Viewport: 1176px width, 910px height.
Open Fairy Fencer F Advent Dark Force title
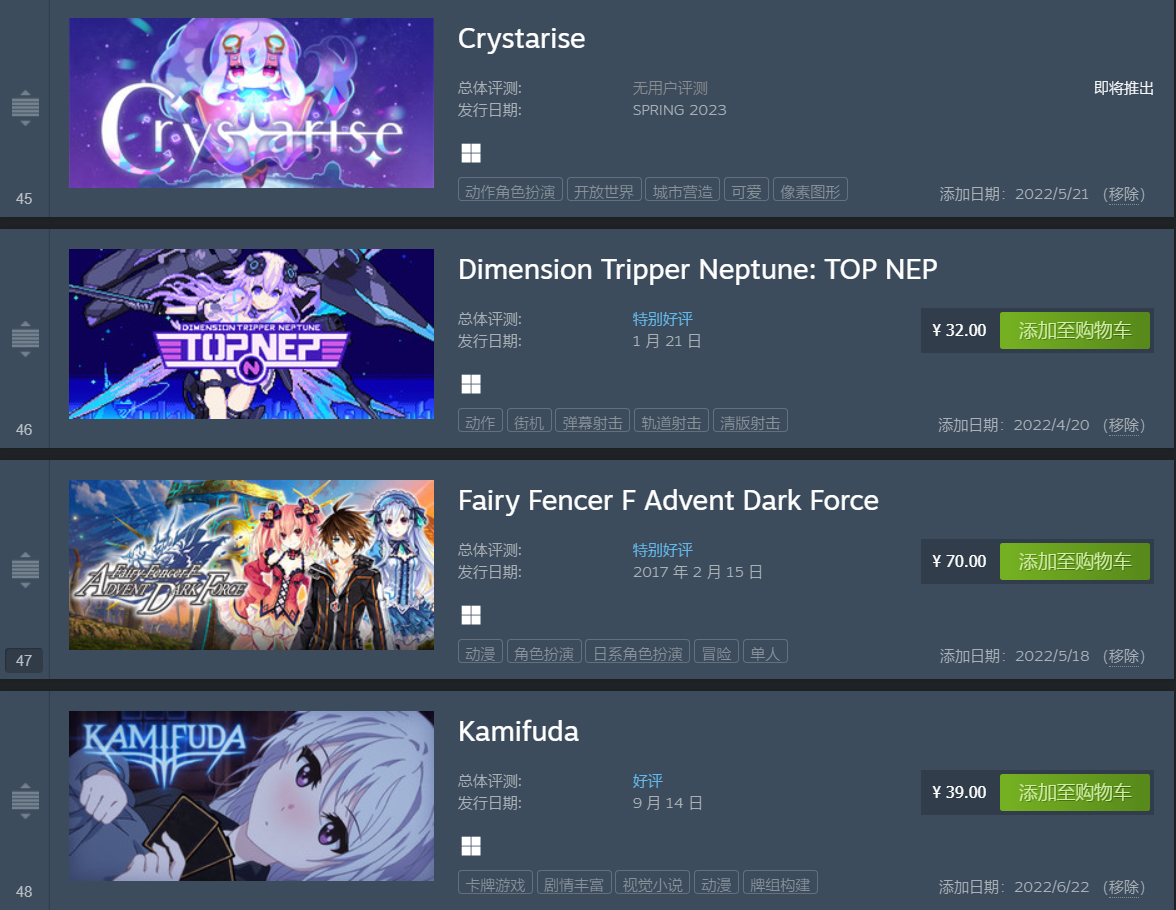[x=668, y=500]
